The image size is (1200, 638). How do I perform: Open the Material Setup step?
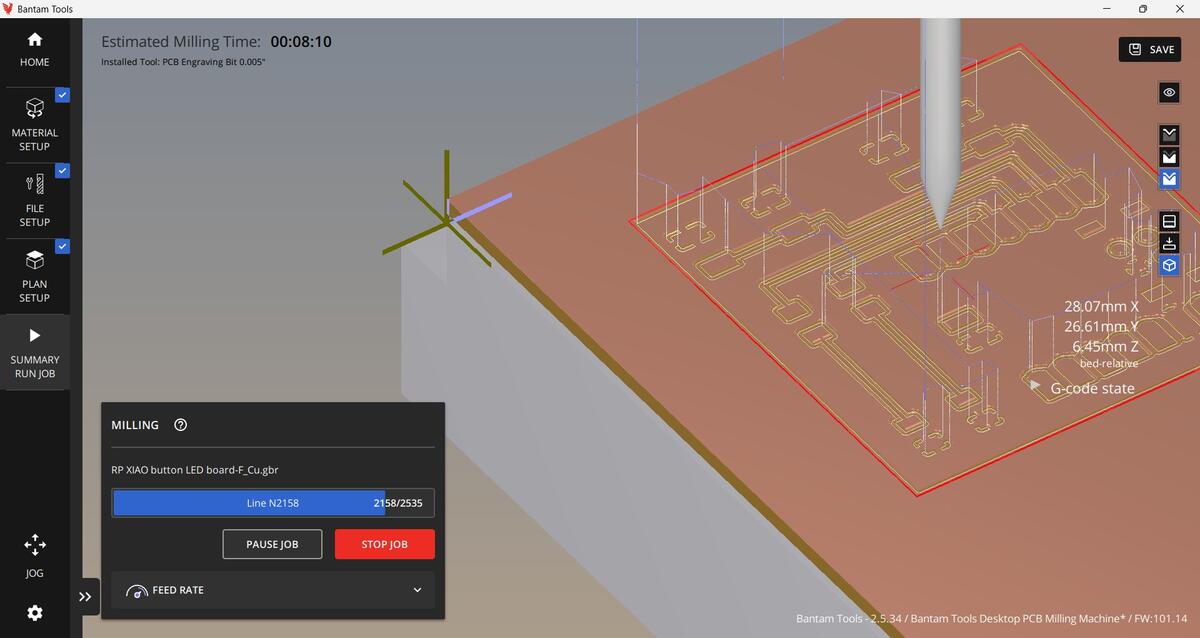point(35,124)
